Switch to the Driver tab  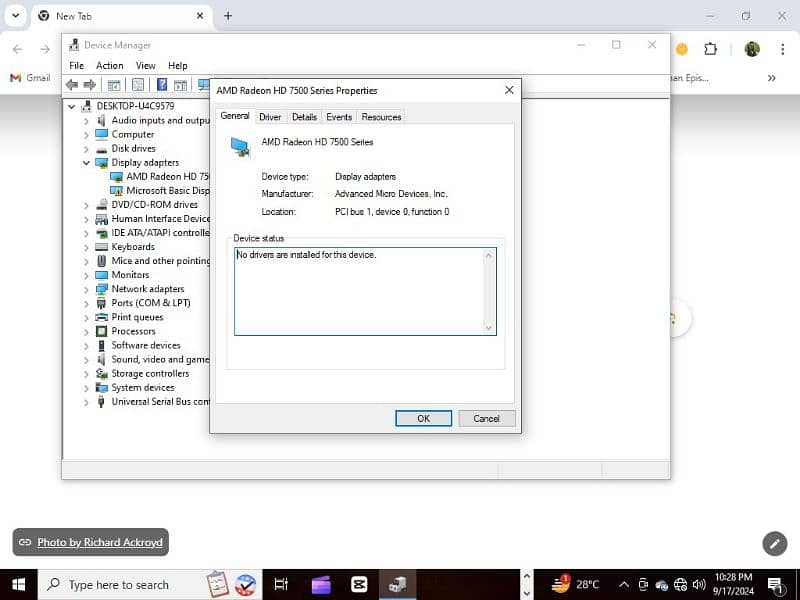[270, 117]
